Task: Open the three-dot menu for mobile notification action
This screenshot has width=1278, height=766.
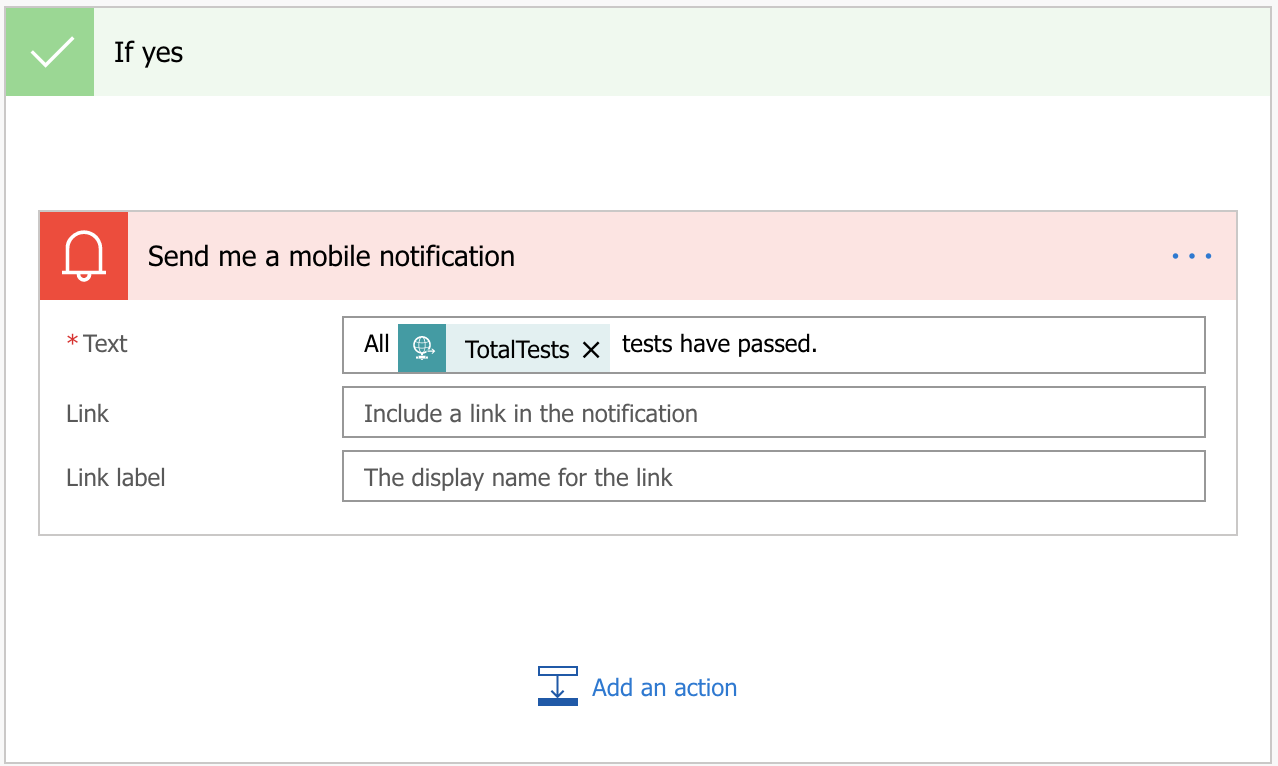Action: click(x=1191, y=256)
